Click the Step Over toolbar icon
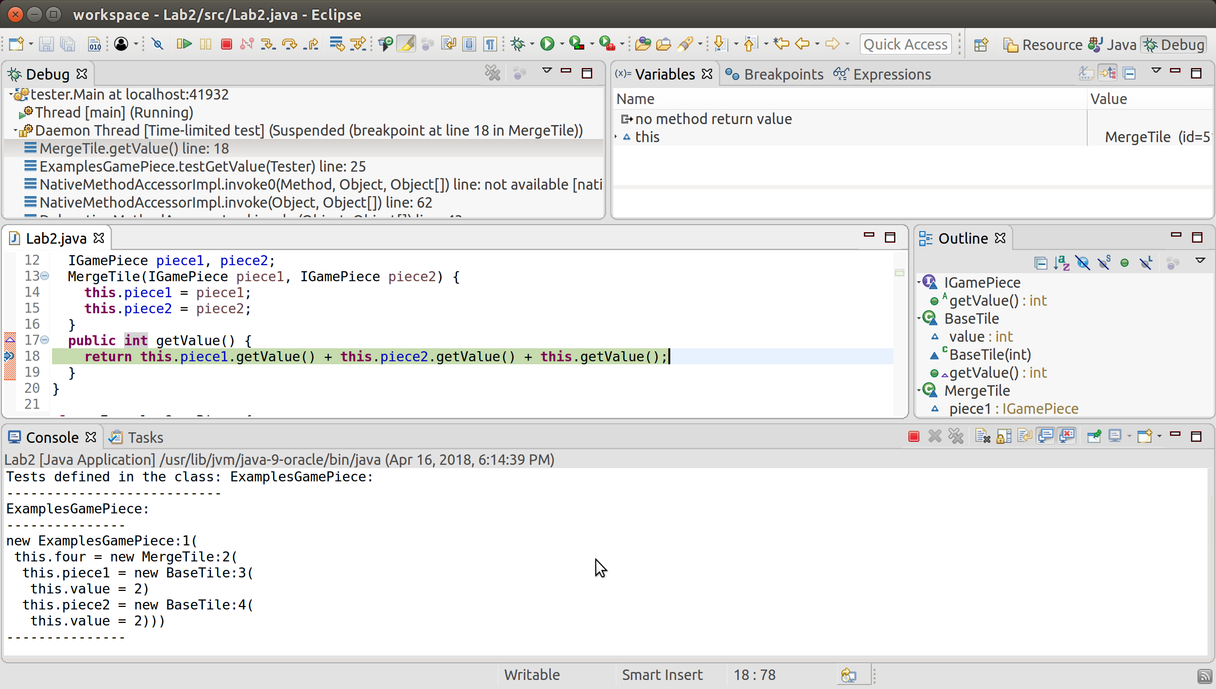The height and width of the screenshot is (689, 1216). pyautogui.click(x=290, y=44)
